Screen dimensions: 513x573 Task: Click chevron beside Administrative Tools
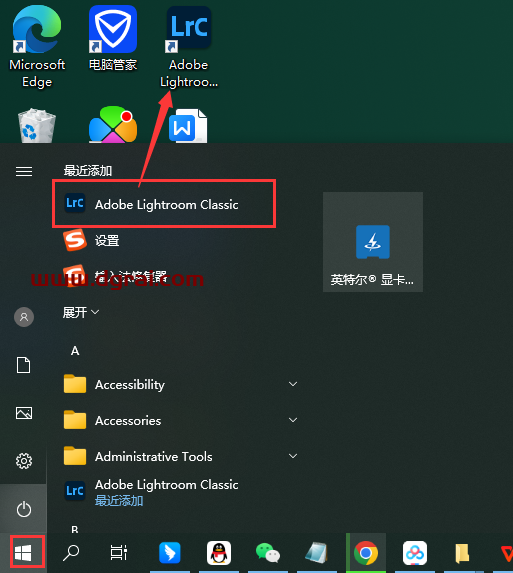293,456
